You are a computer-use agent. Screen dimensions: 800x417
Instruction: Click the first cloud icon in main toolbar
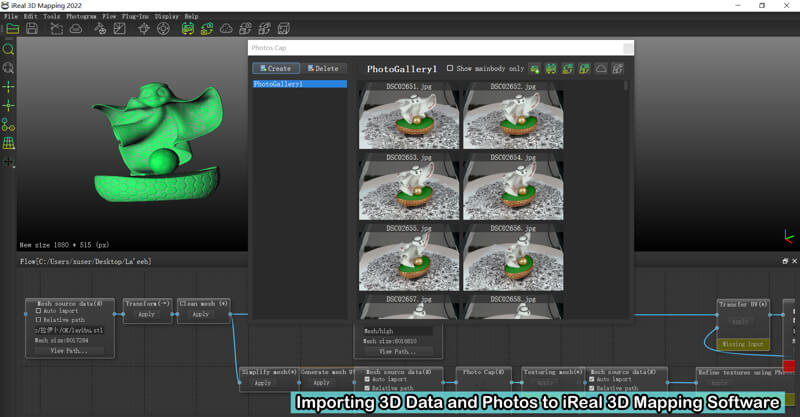click(76, 29)
